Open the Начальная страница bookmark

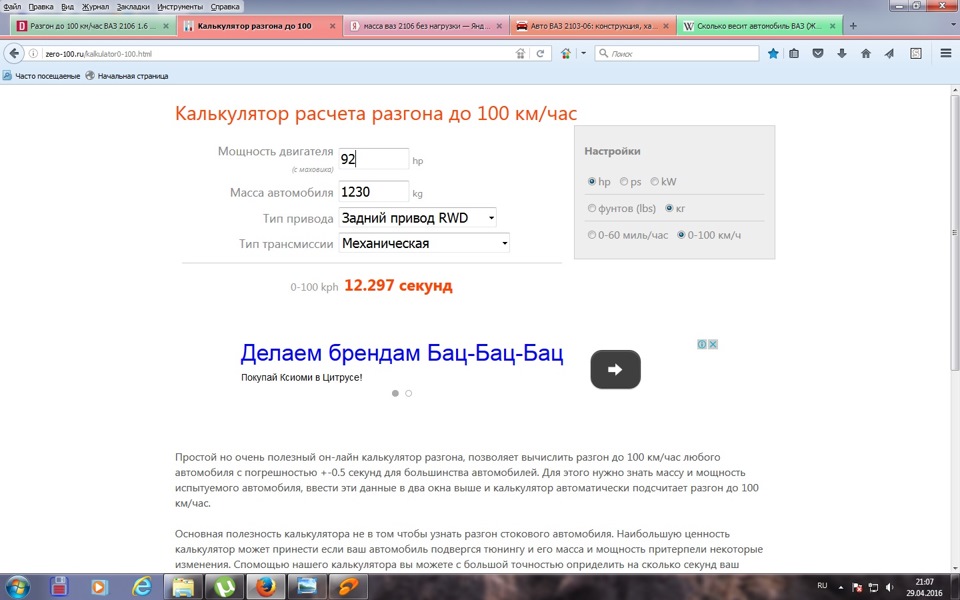point(126,76)
